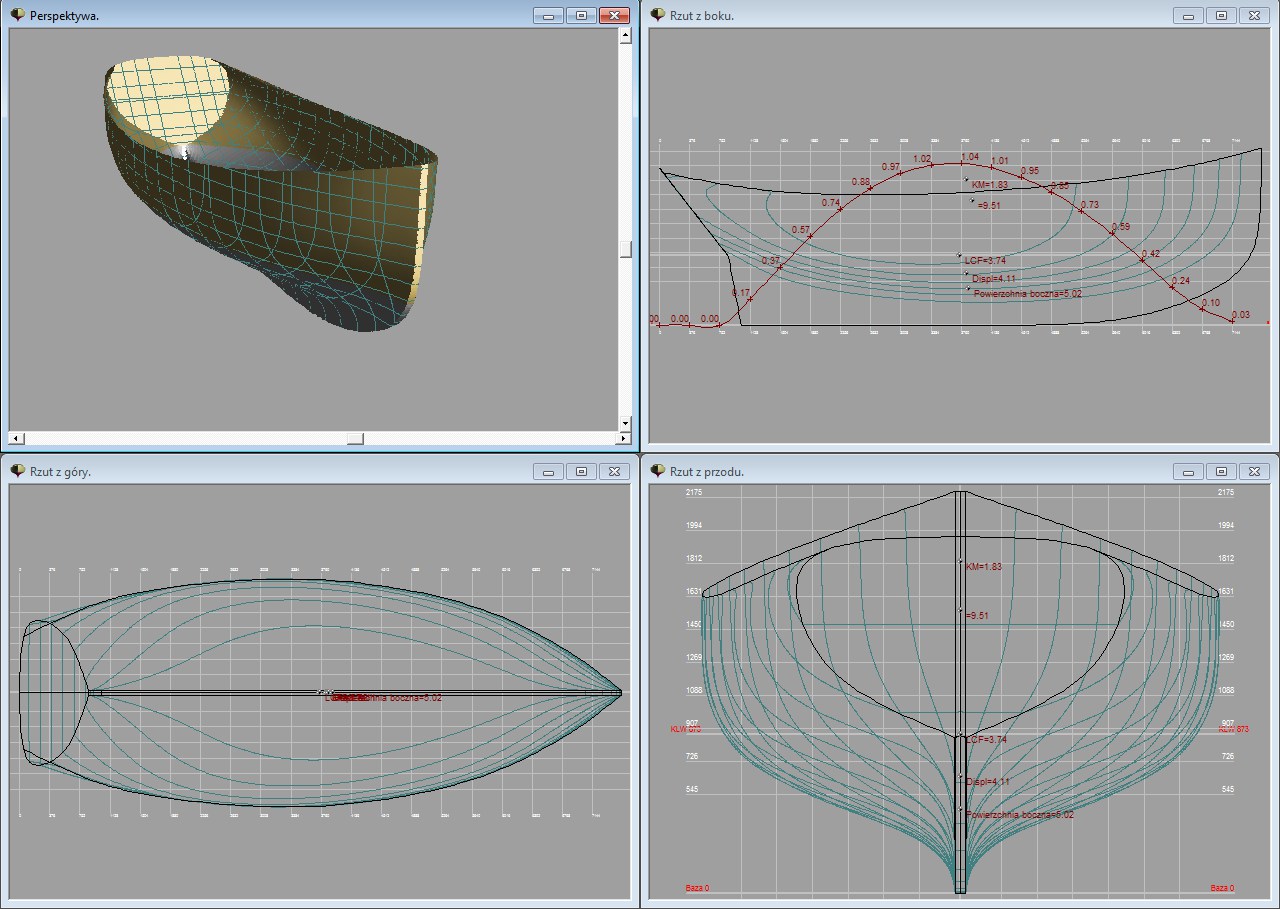
Task: Click the right Baza 0 label in front view
Action: [1222, 888]
